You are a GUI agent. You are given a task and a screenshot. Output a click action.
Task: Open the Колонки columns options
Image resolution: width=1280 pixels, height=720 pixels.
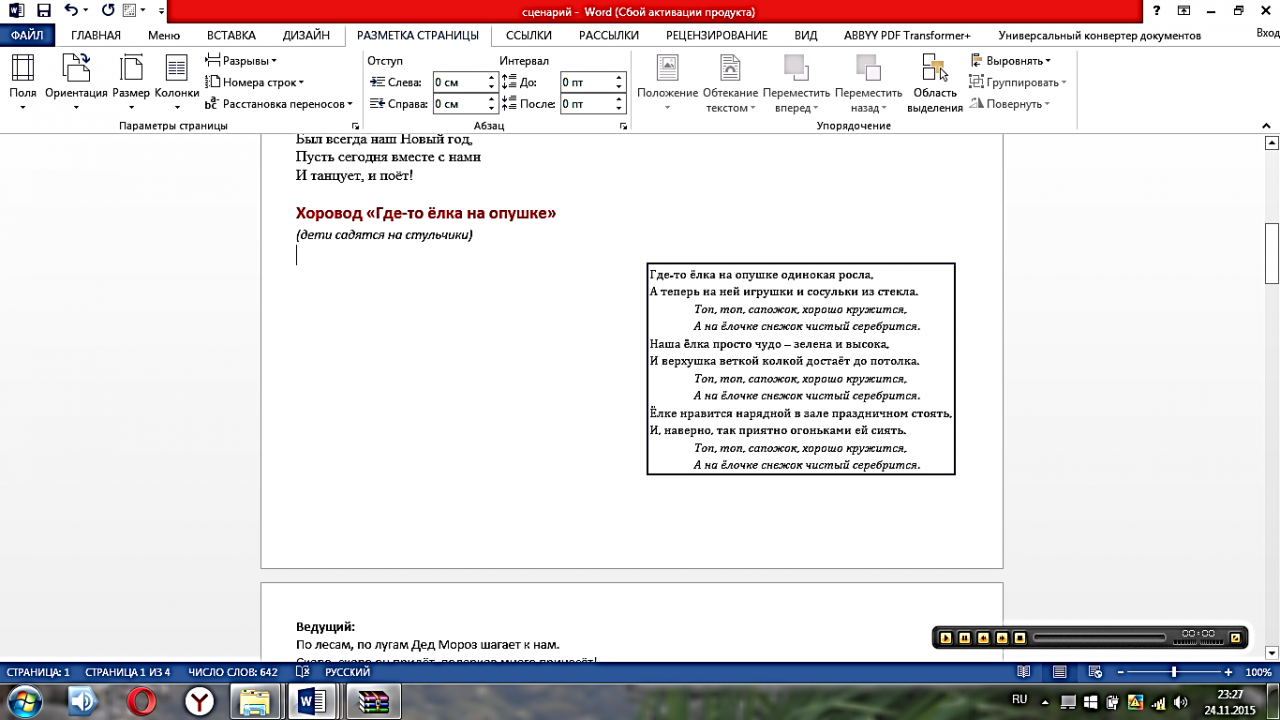[x=177, y=83]
